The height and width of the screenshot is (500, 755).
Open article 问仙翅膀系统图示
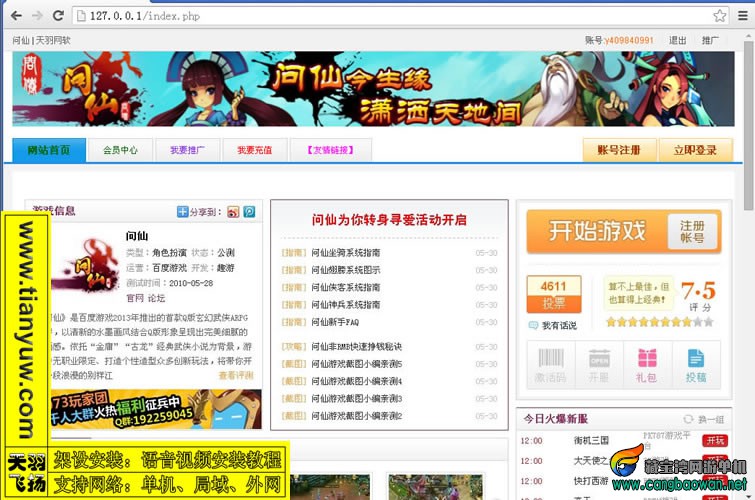tap(345, 270)
